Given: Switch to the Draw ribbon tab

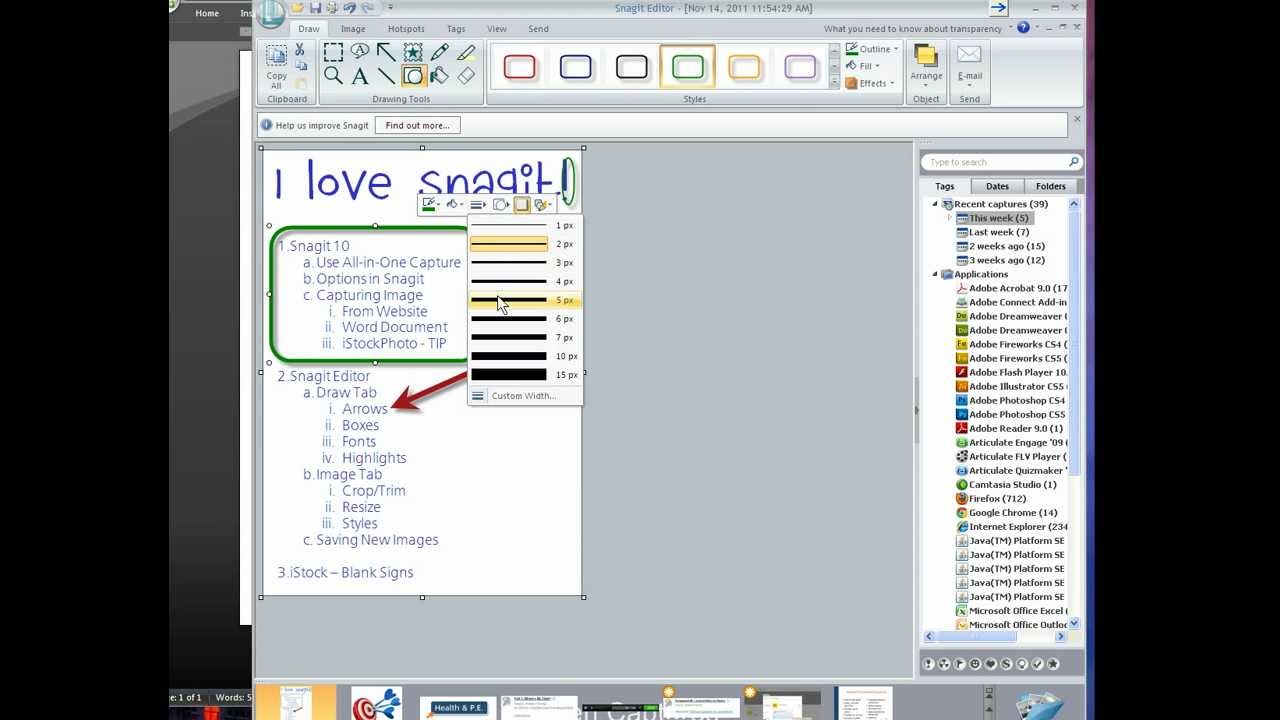Looking at the screenshot, I should click(309, 29).
